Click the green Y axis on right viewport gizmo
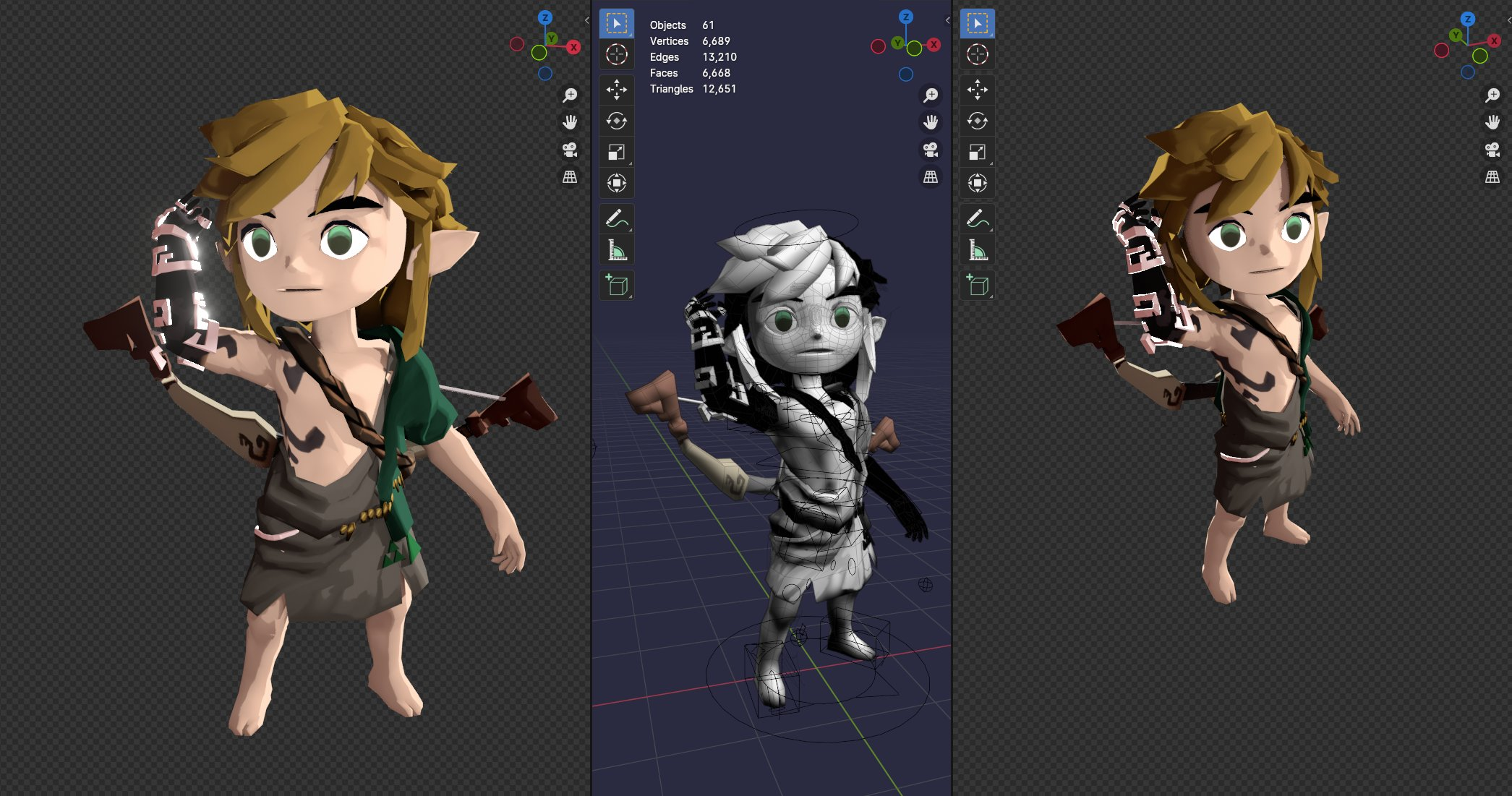 point(1456,35)
